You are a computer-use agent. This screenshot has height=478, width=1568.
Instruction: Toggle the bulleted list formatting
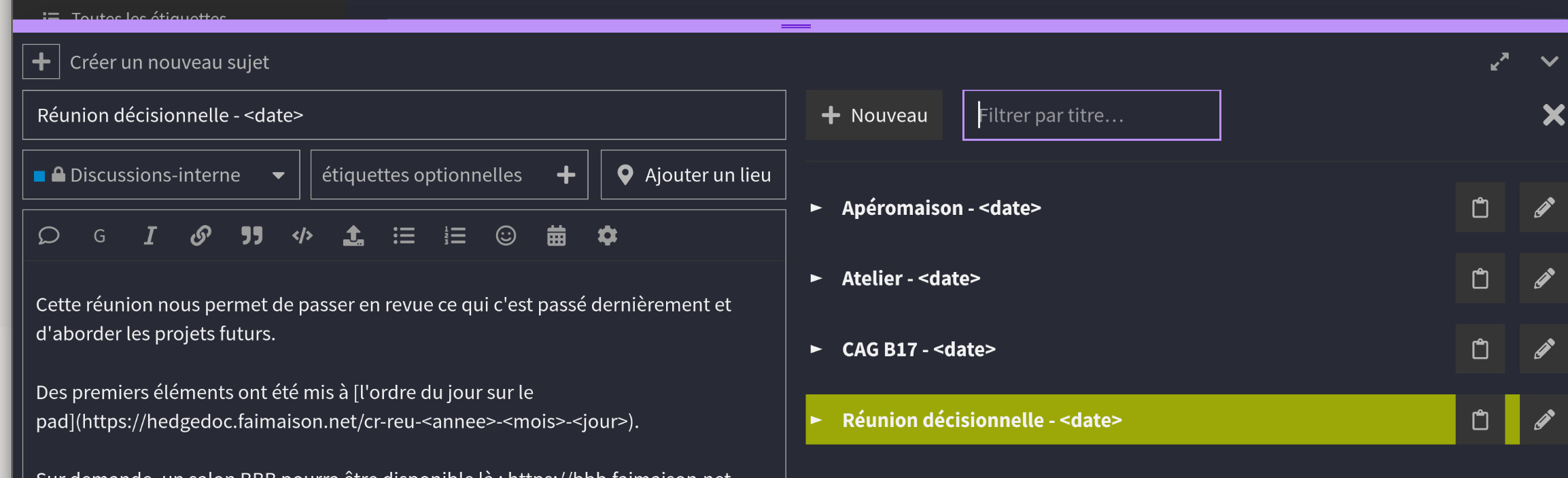404,236
